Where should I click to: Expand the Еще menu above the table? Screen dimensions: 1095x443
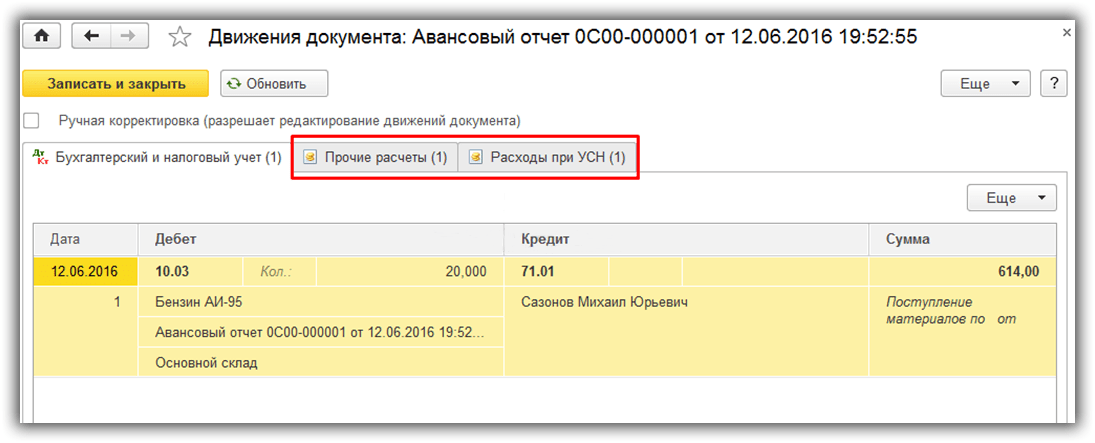click(1011, 198)
